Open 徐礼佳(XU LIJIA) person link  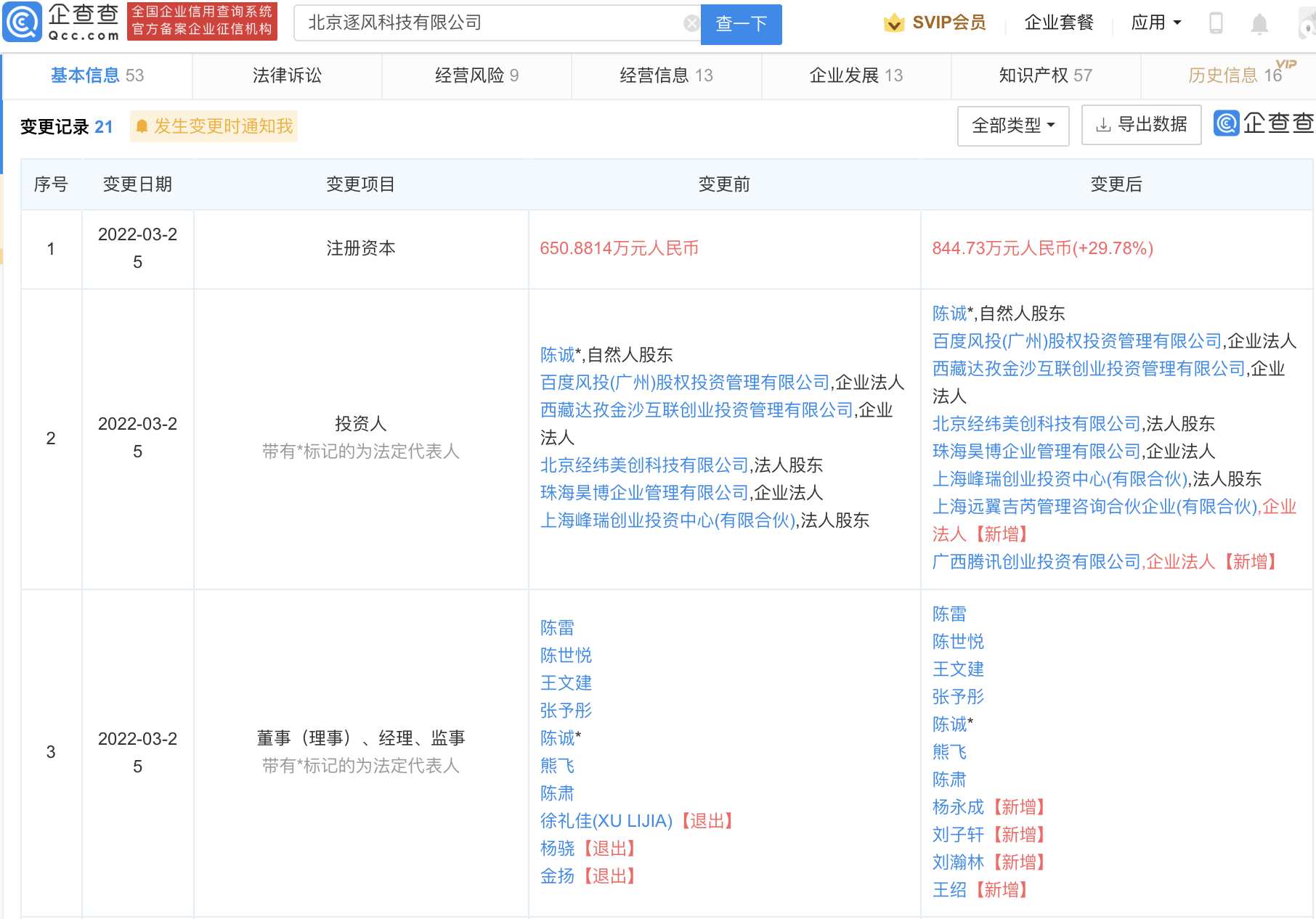pos(606,821)
